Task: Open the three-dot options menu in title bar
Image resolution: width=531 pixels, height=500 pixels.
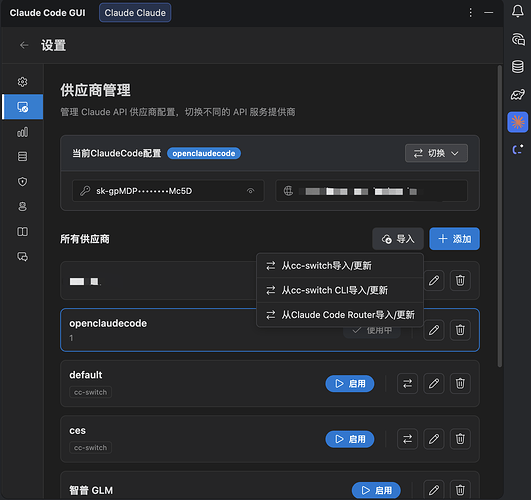Action: coord(470,13)
